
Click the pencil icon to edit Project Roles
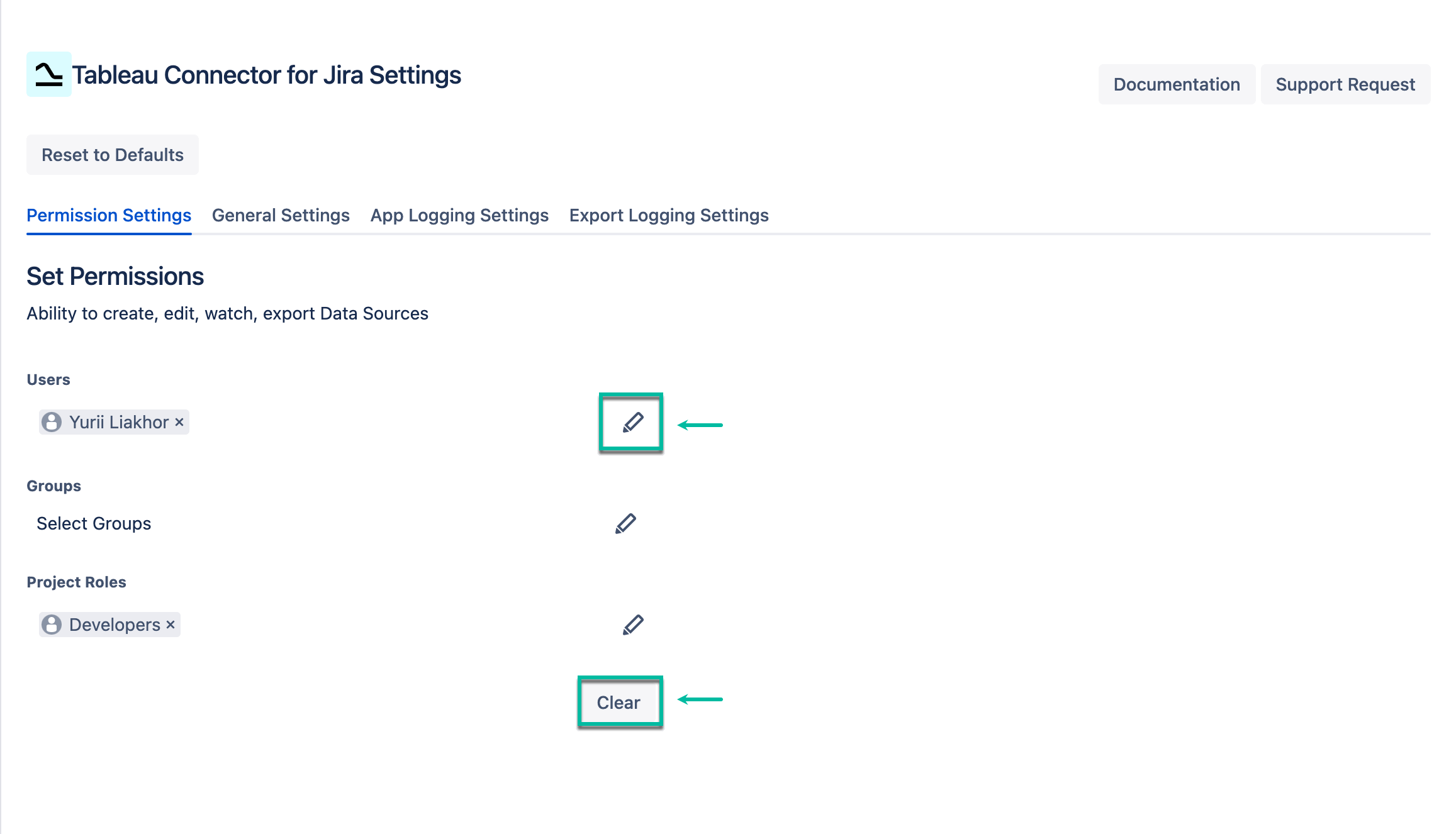click(632, 624)
